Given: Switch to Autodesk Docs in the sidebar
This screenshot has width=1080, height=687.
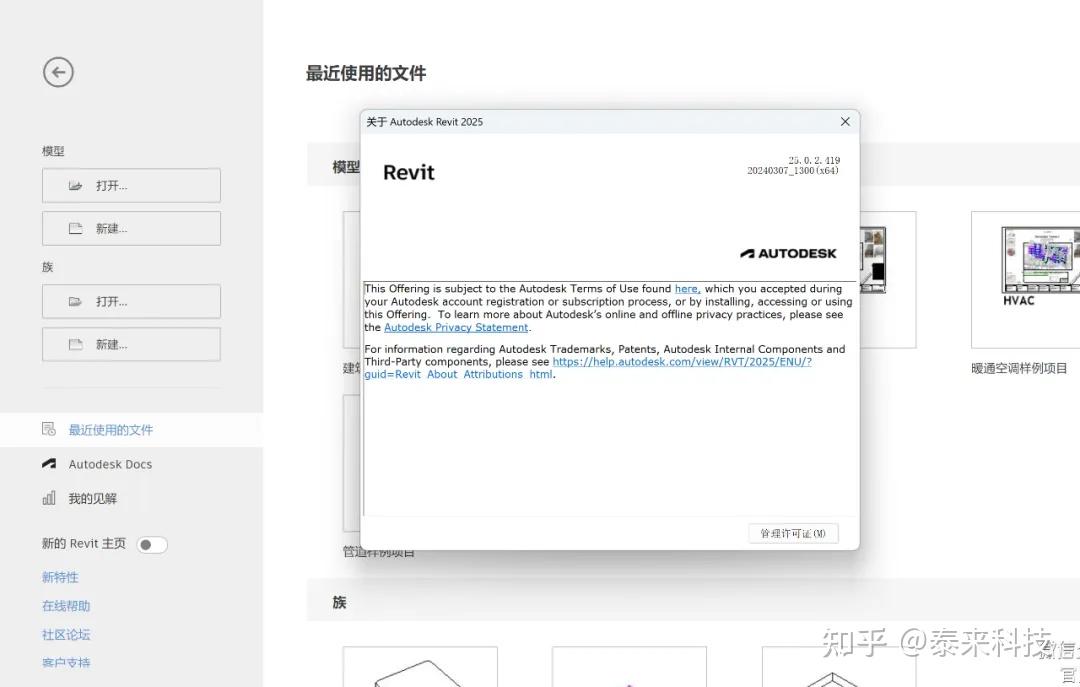Looking at the screenshot, I should [x=110, y=464].
